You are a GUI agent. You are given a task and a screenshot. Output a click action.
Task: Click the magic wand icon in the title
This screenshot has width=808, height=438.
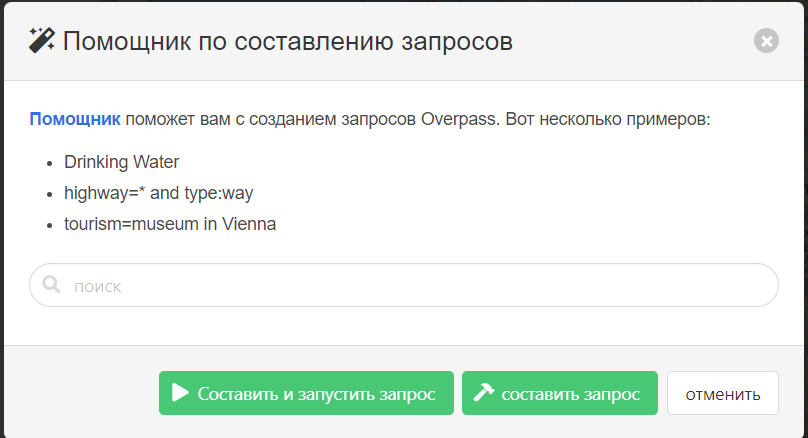(x=42, y=41)
